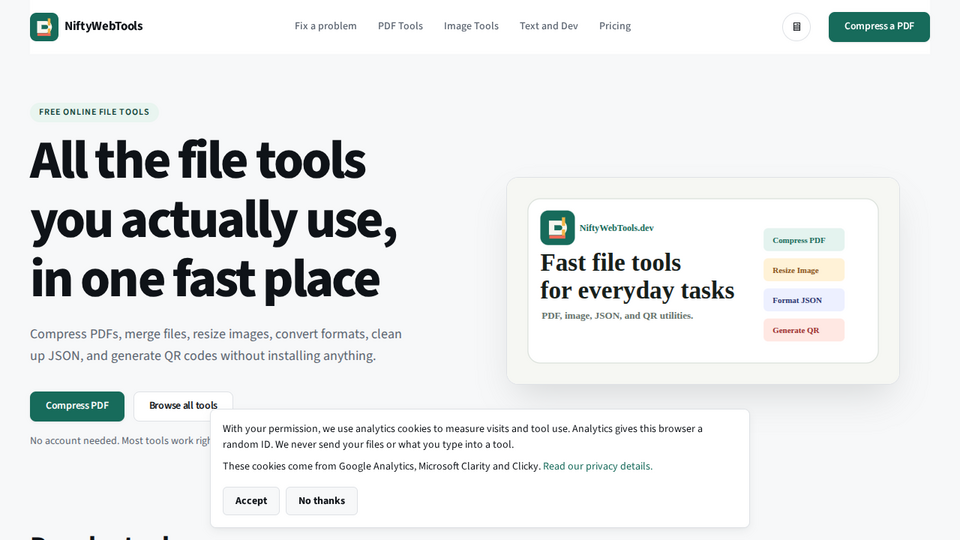This screenshot has height=540, width=960.
Task: Click the Compress a PDF header button
Action: pyautogui.click(x=879, y=27)
